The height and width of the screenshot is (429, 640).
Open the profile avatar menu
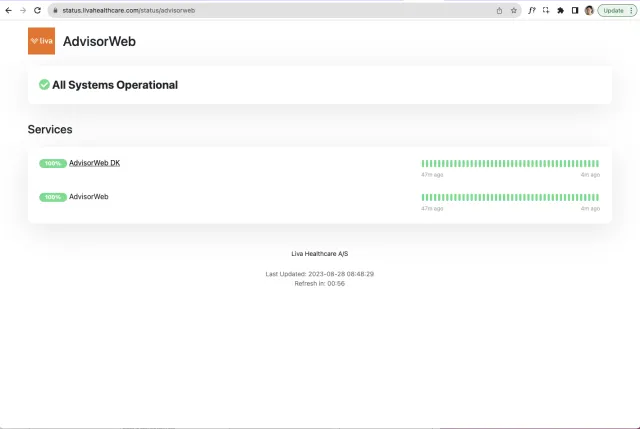(x=589, y=11)
